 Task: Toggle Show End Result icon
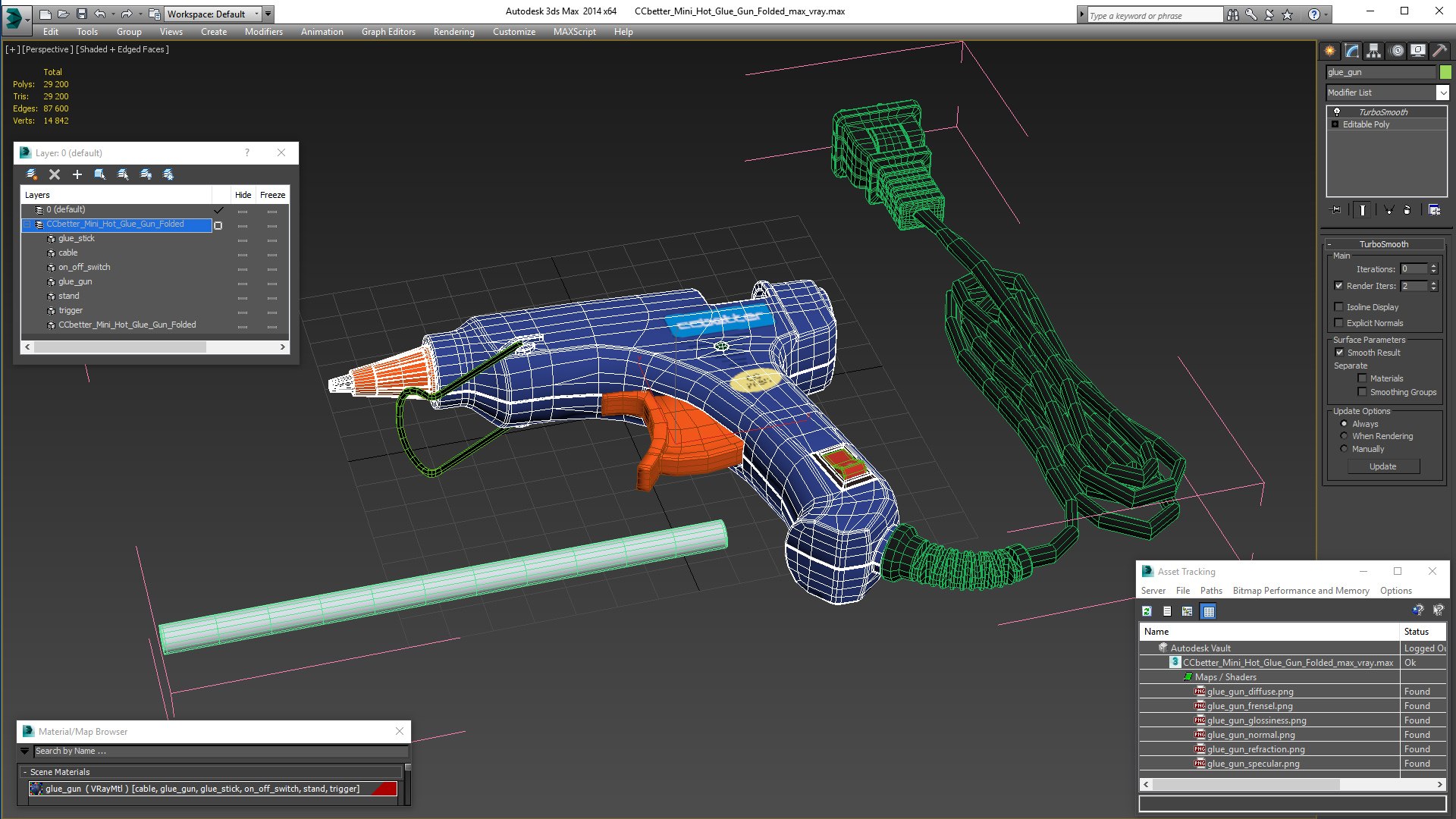point(1363,210)
